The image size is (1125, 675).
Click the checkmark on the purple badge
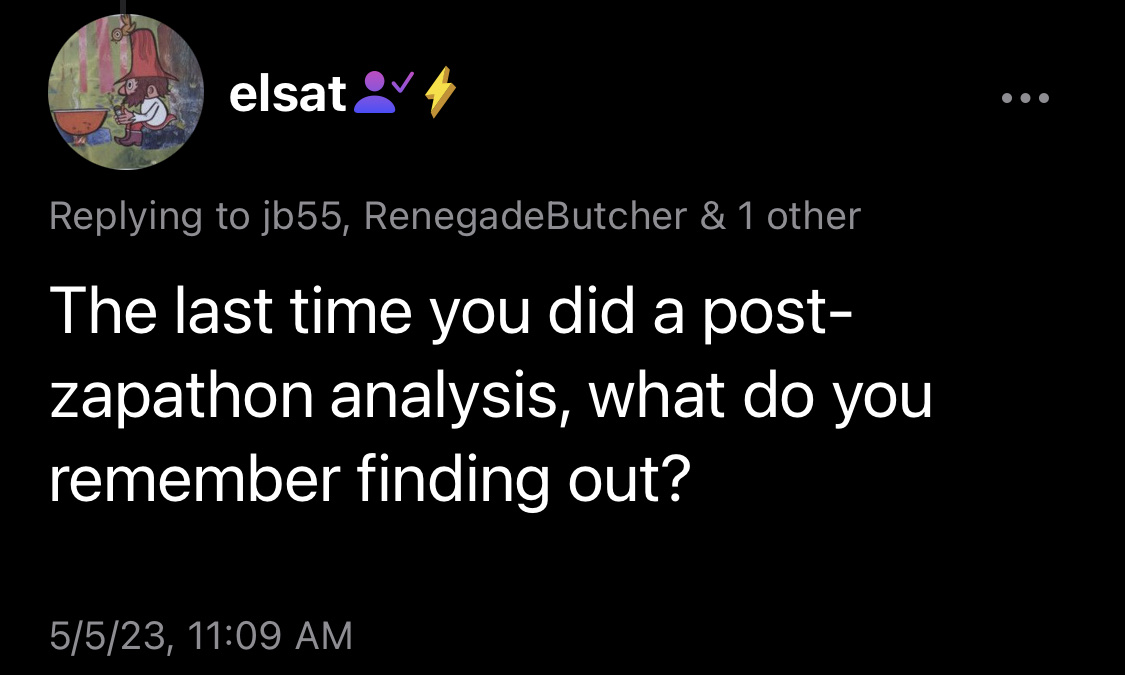click(403, 82)
